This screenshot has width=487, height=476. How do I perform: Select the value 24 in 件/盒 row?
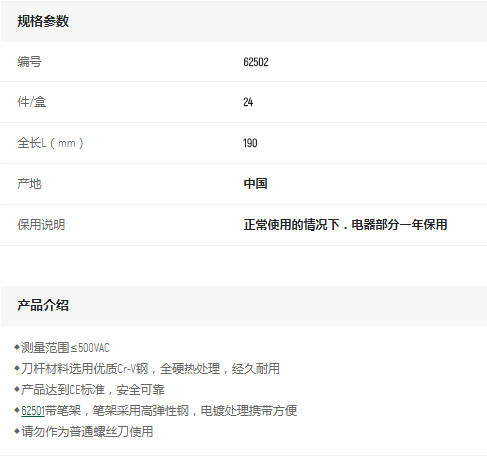pyautogui.click(x=248, y=102)
